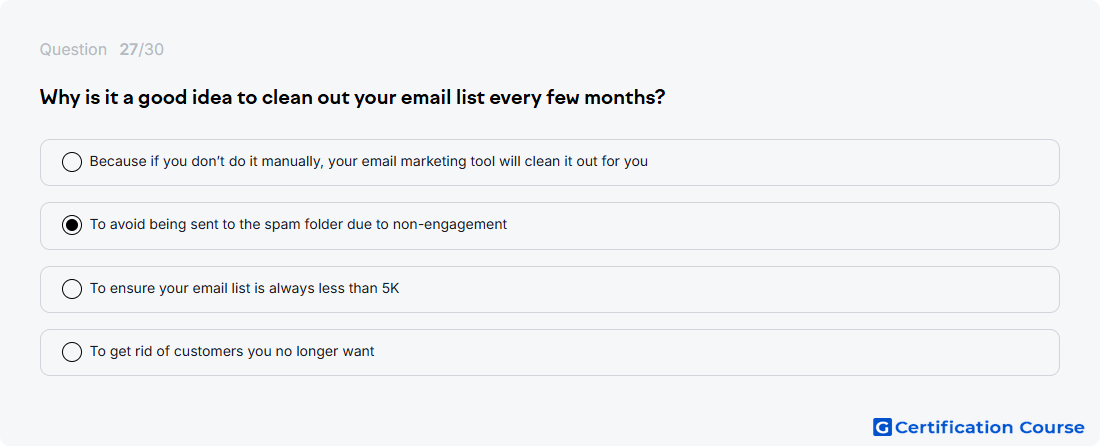Image resolution: width=1100 pixels, height=446 pixels.
Task: Click the question heading about cleaning email list
Action: pyautogui.click(x=352, y=97)
